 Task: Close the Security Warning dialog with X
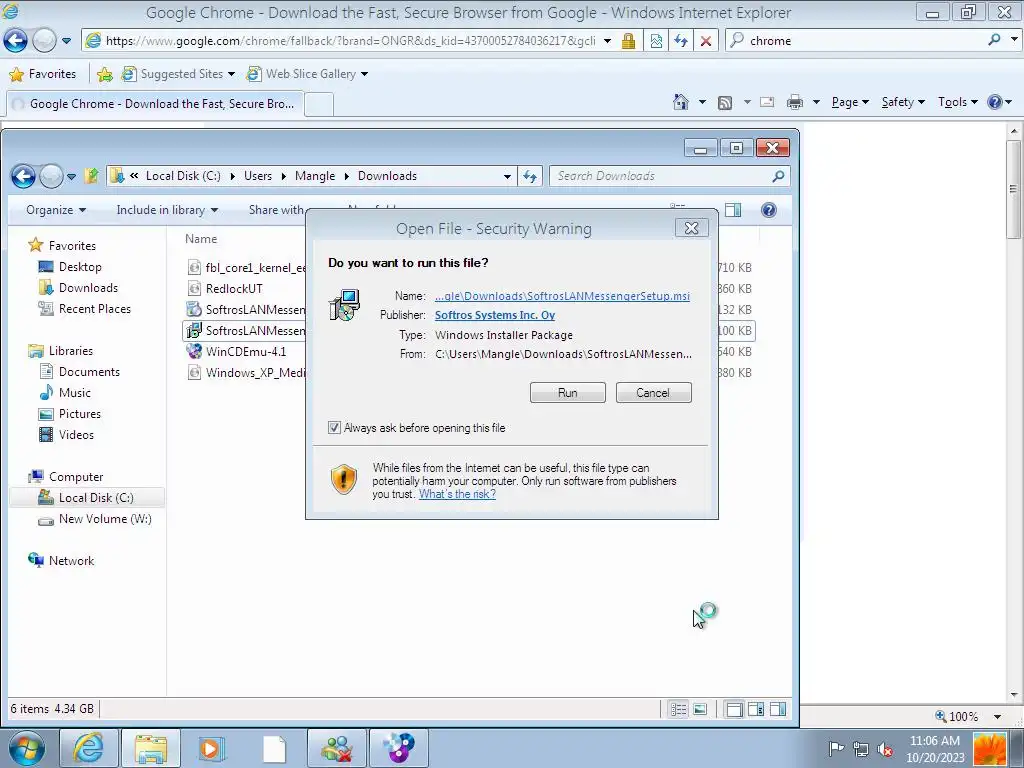click(x=691, y=228)
